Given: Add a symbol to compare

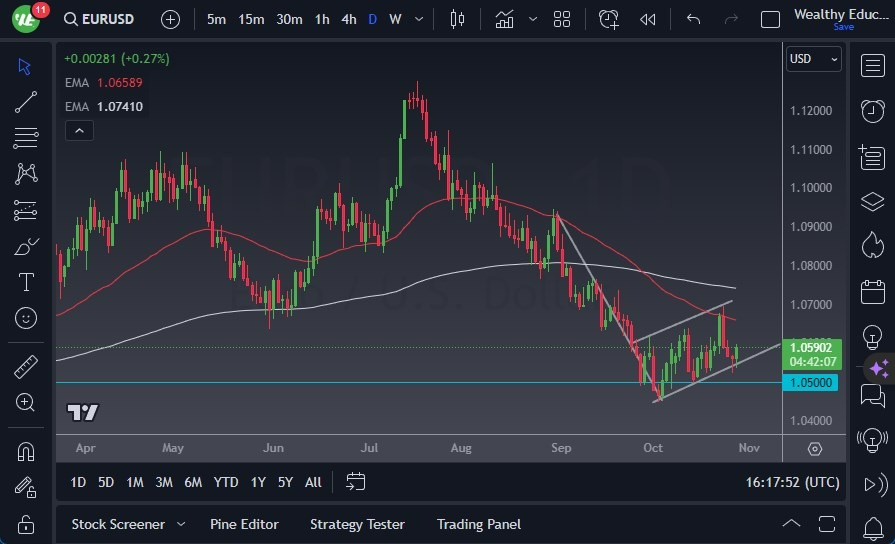Looking at the screenshot, I should coord(170,19).
